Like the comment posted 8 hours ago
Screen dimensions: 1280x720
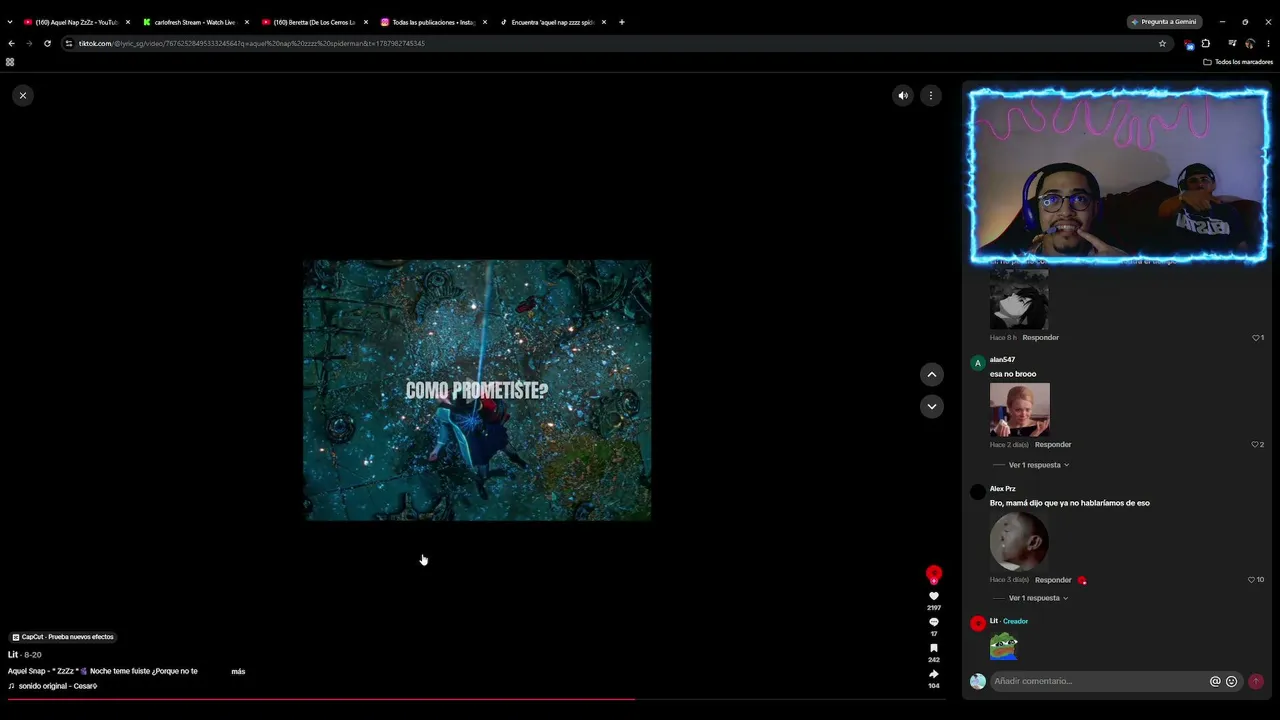1255,338
